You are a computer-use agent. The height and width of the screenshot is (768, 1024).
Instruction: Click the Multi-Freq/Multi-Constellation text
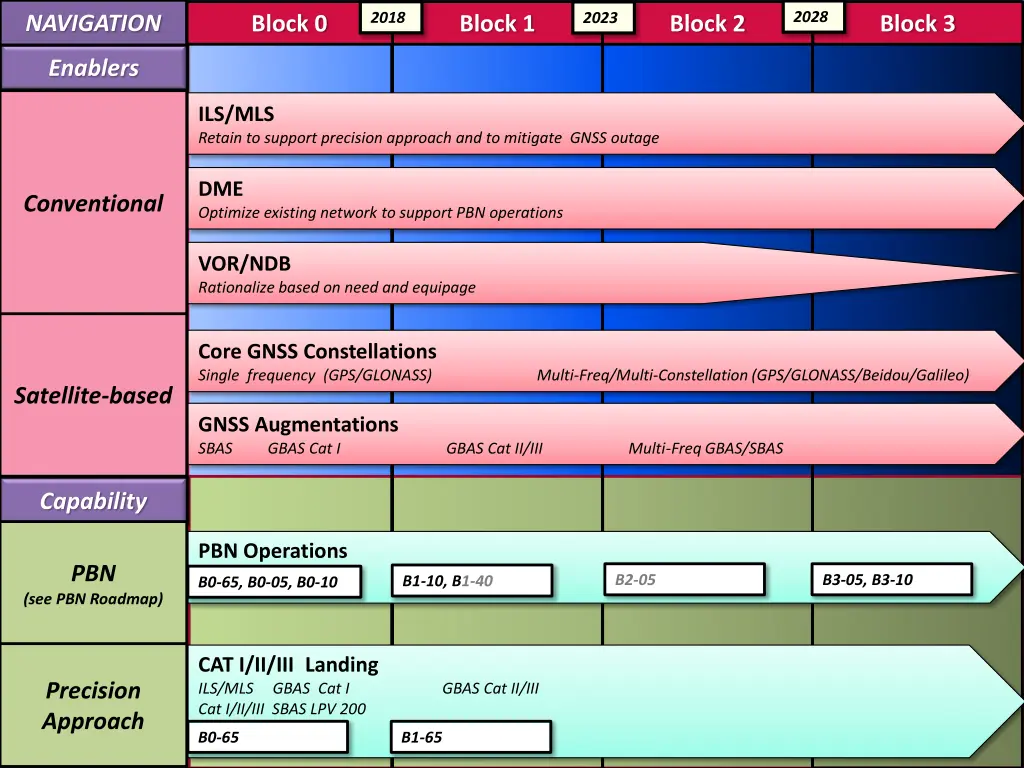753,375
